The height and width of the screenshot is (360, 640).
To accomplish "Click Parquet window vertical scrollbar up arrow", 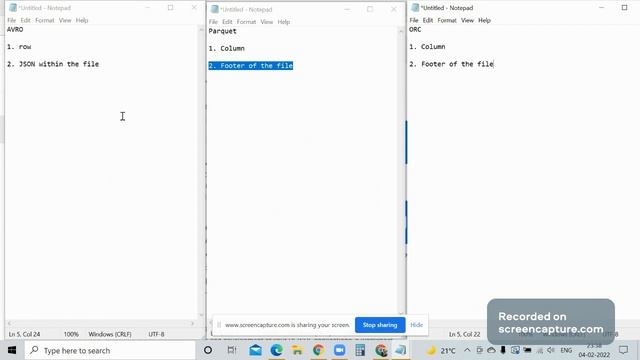I will click(401, 31).
